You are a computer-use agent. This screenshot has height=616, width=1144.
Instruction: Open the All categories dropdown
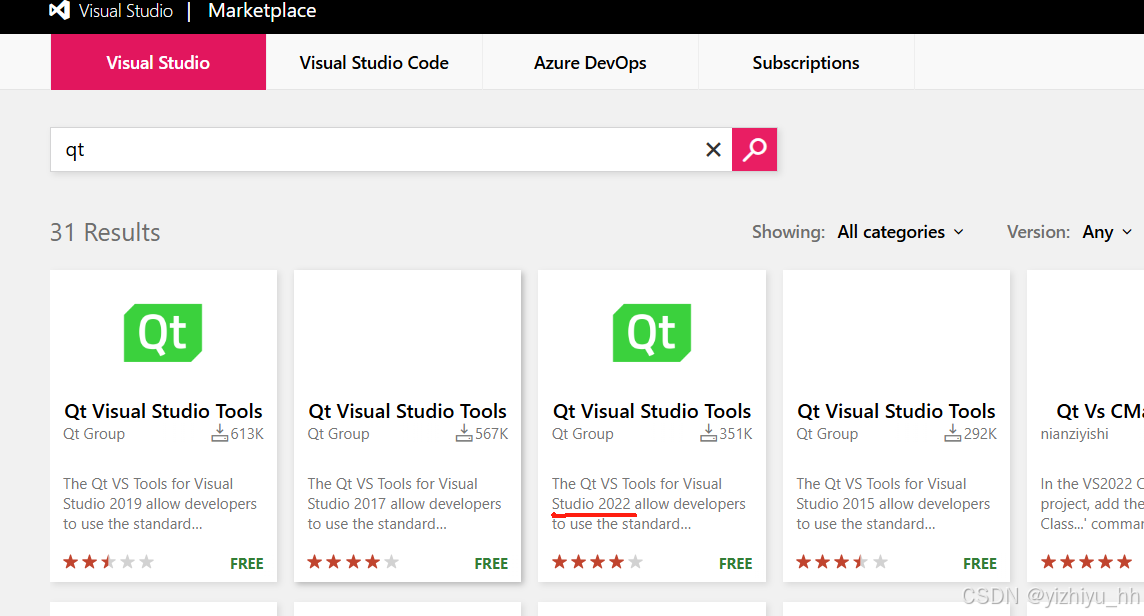pos(901,232)
